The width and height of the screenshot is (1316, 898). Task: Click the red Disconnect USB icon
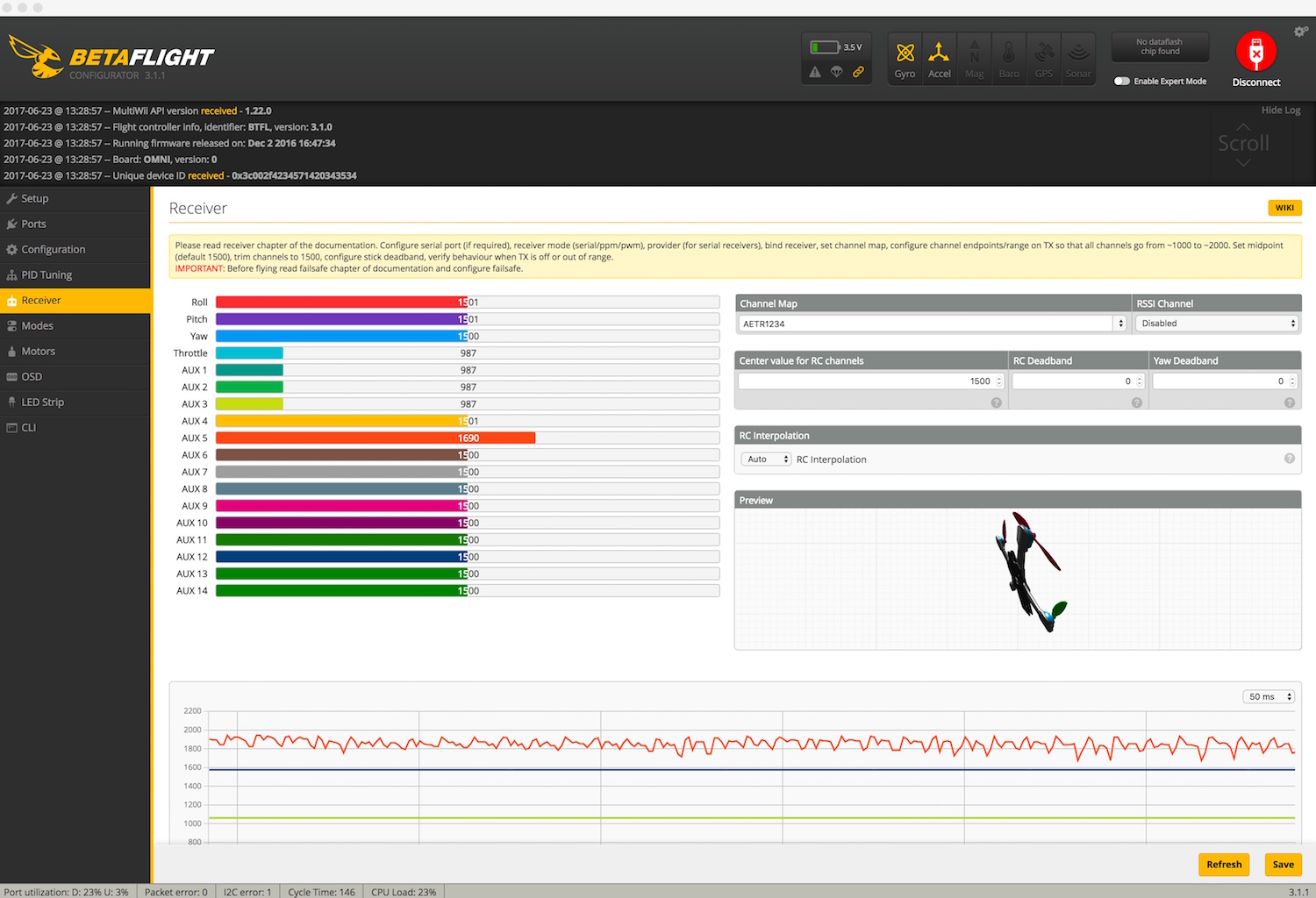[1255, 52]
